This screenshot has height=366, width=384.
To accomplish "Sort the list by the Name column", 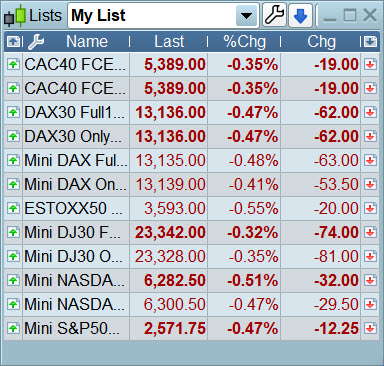I will point(87,42).
